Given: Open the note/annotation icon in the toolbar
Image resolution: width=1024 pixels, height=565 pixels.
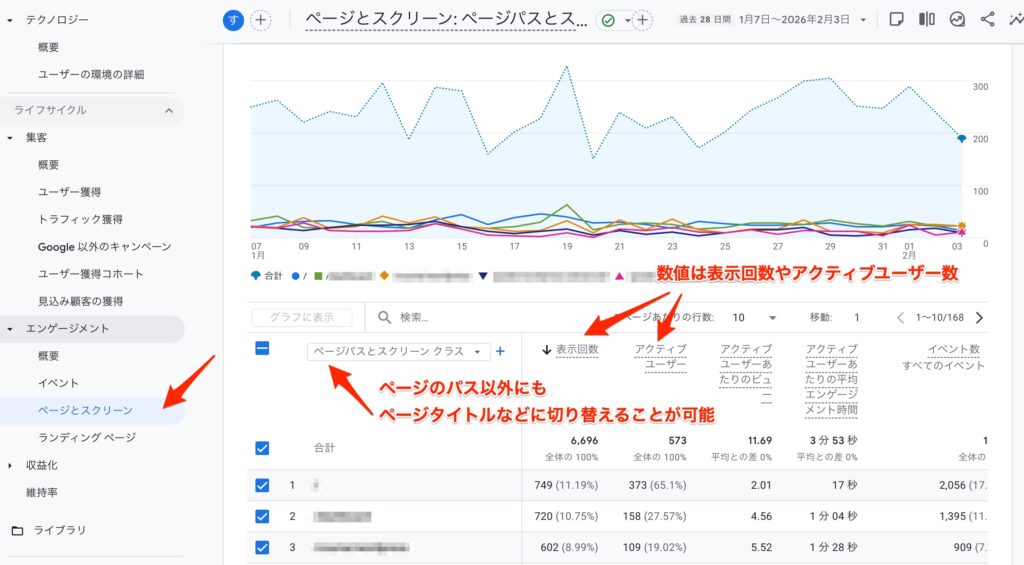Looking at the screenshot, I should pos(896,19).
